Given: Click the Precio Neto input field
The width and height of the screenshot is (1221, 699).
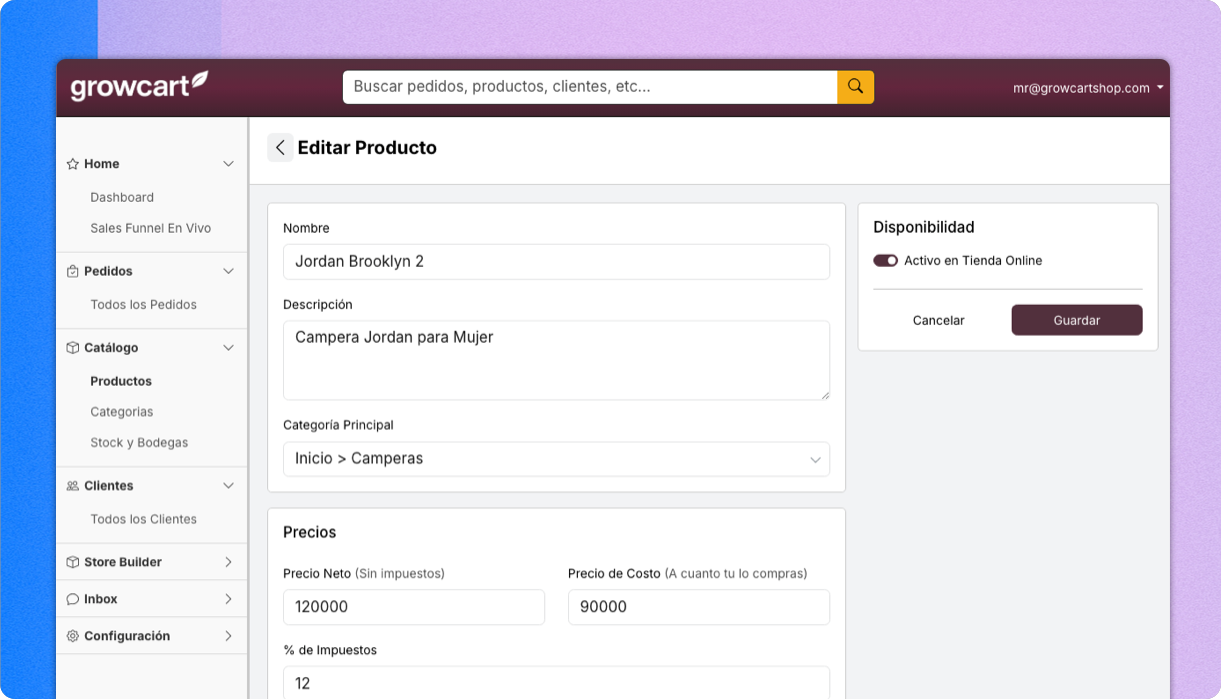Looking at the screenshot, I should point(414,607).
